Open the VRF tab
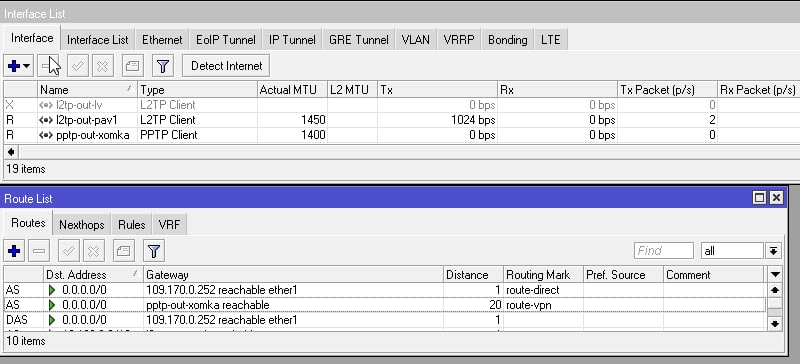The height and width of the screenshot is (364, 800). 169,225
